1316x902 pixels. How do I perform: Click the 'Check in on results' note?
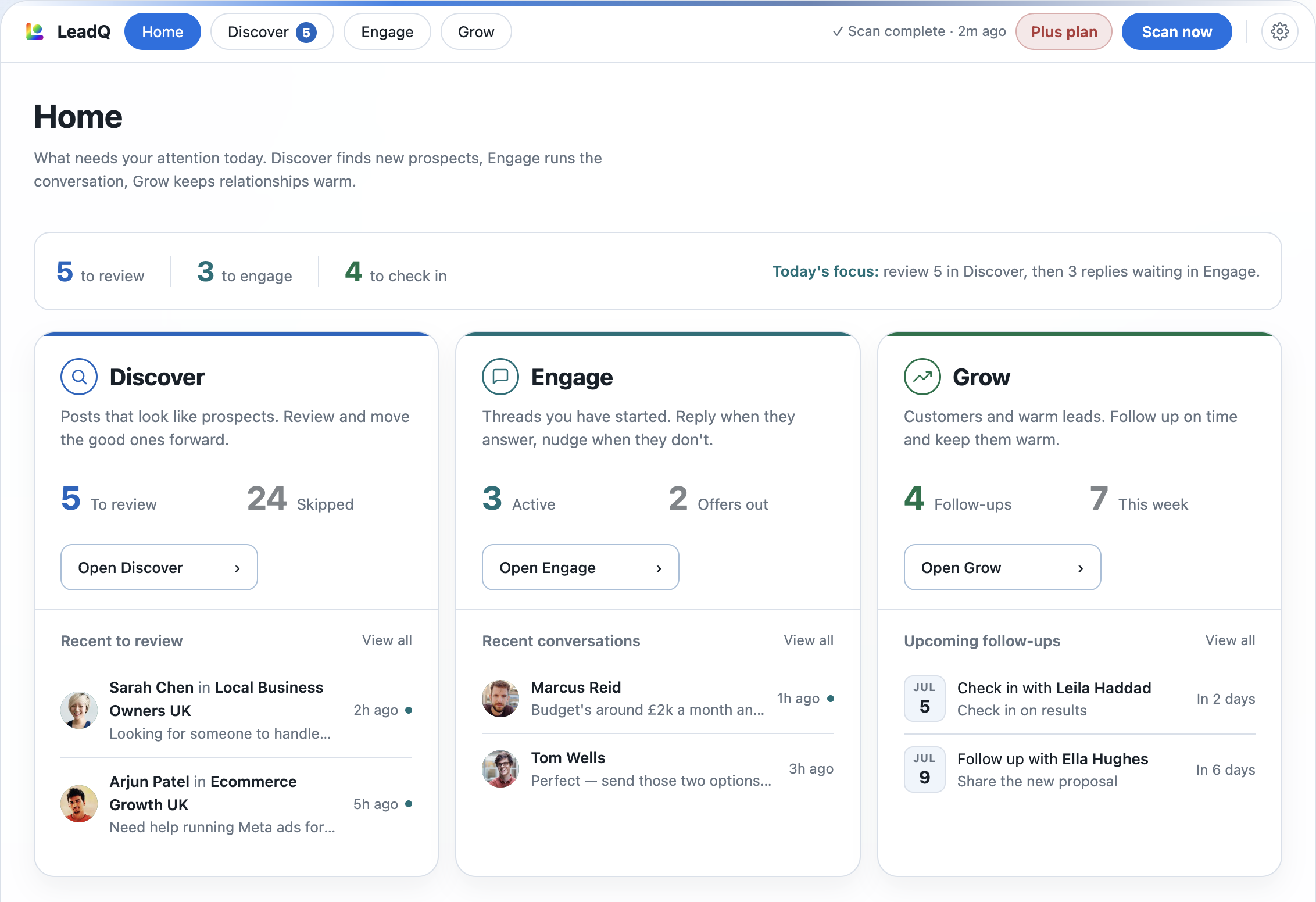(x=1022, y=710)
